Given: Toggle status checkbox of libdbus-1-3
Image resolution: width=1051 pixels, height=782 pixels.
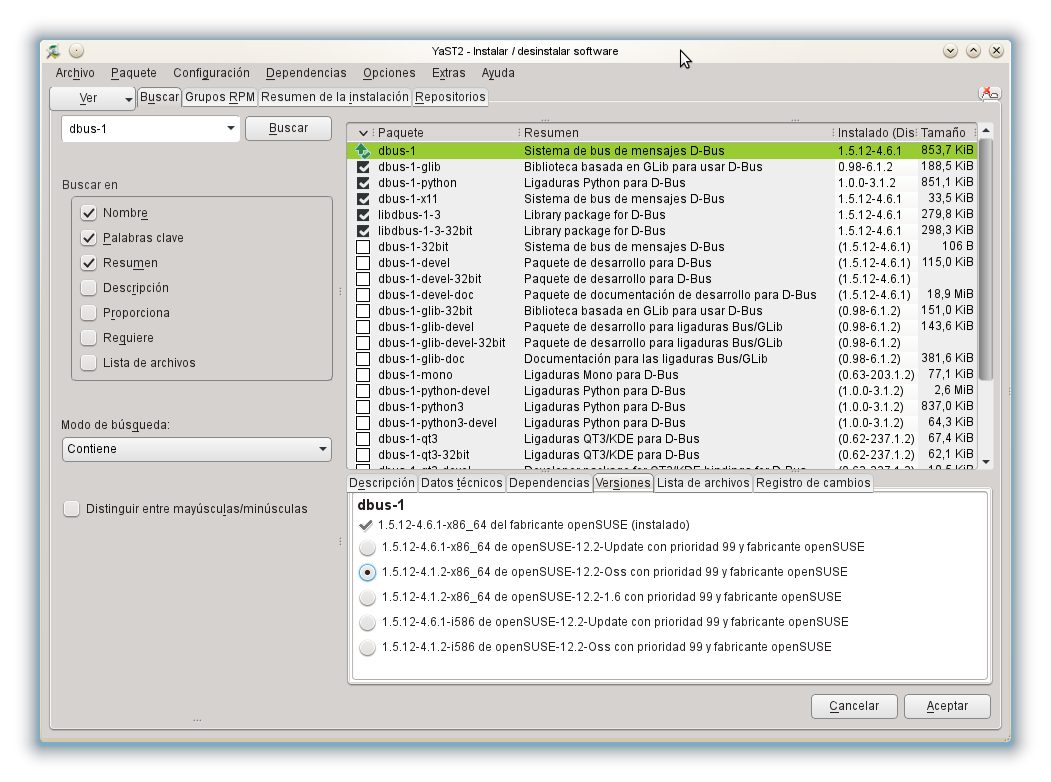Looking at the screenshot, I should pos(363,215).
